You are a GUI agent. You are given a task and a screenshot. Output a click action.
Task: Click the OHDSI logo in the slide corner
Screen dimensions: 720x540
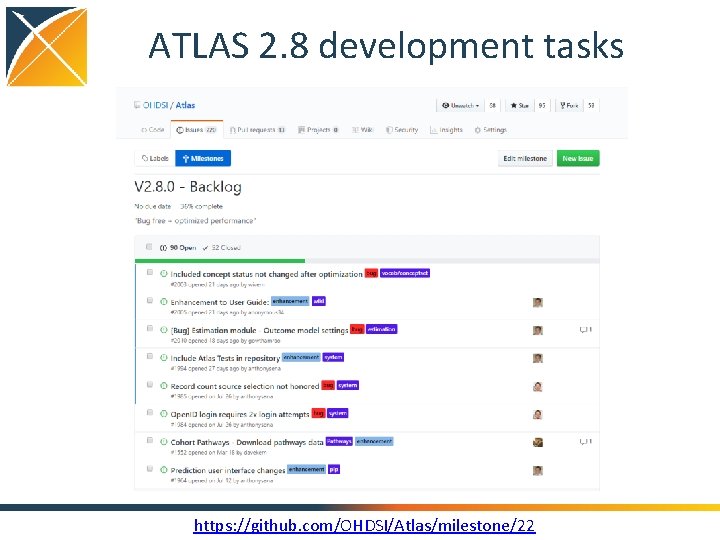click(x=46, y=46)
